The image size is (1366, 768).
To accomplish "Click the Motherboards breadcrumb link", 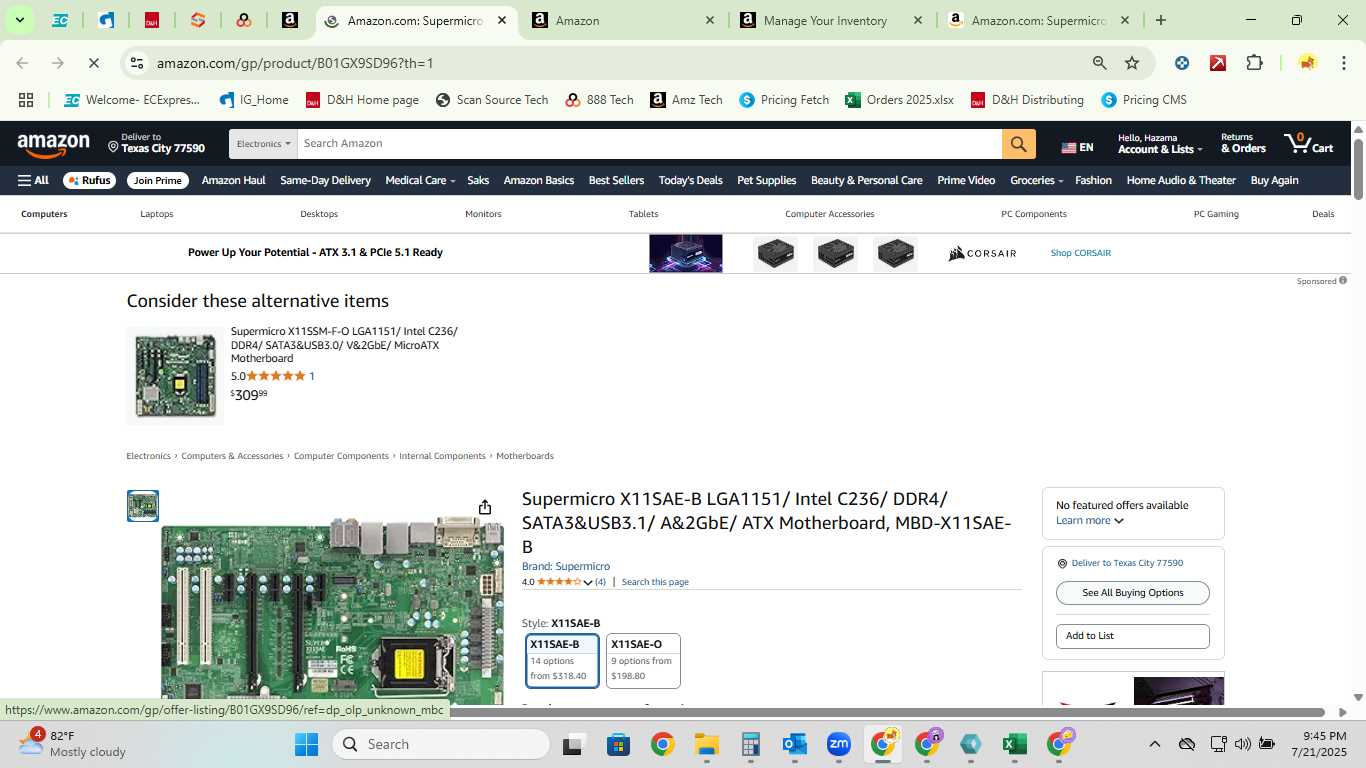I will point(525,456).
